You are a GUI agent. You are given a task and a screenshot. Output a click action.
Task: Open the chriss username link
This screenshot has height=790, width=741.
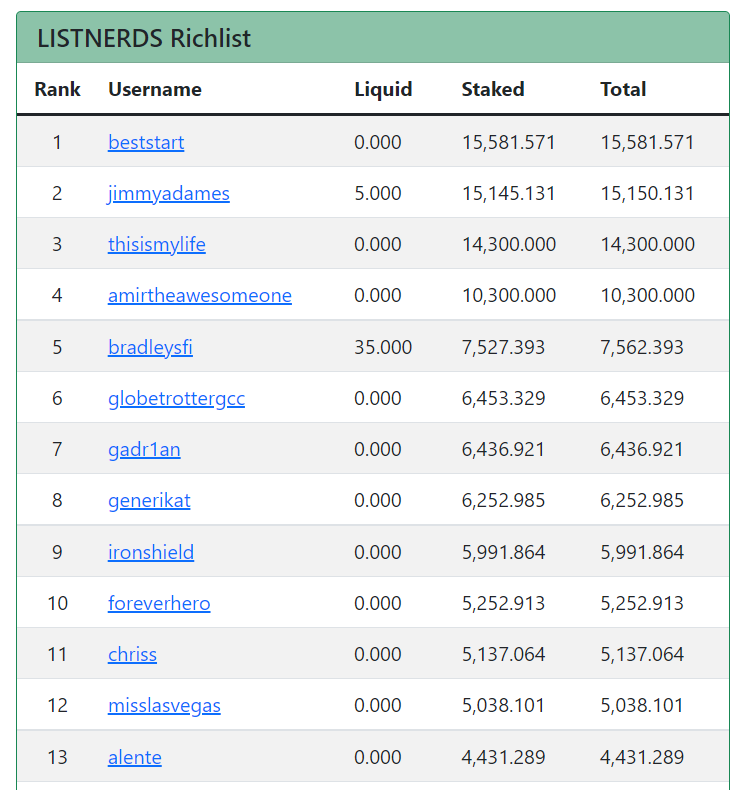[x=132, y=654]
